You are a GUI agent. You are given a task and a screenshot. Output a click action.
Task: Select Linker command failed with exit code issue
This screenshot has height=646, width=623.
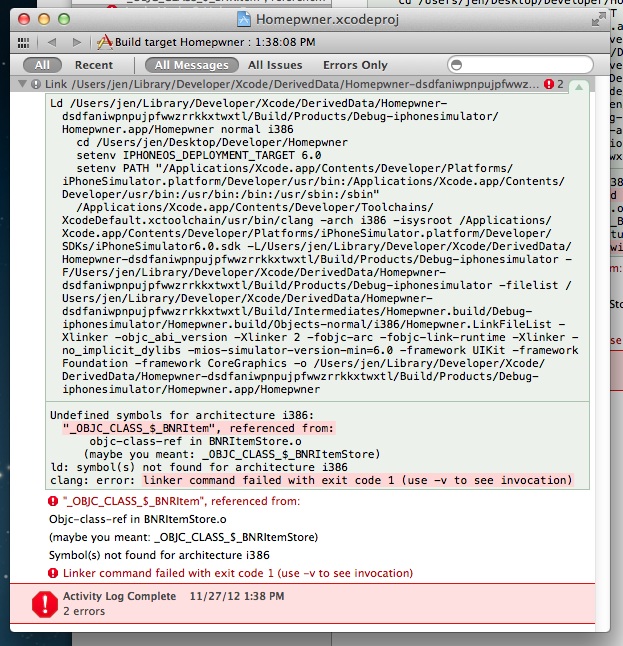pos(238,573)
